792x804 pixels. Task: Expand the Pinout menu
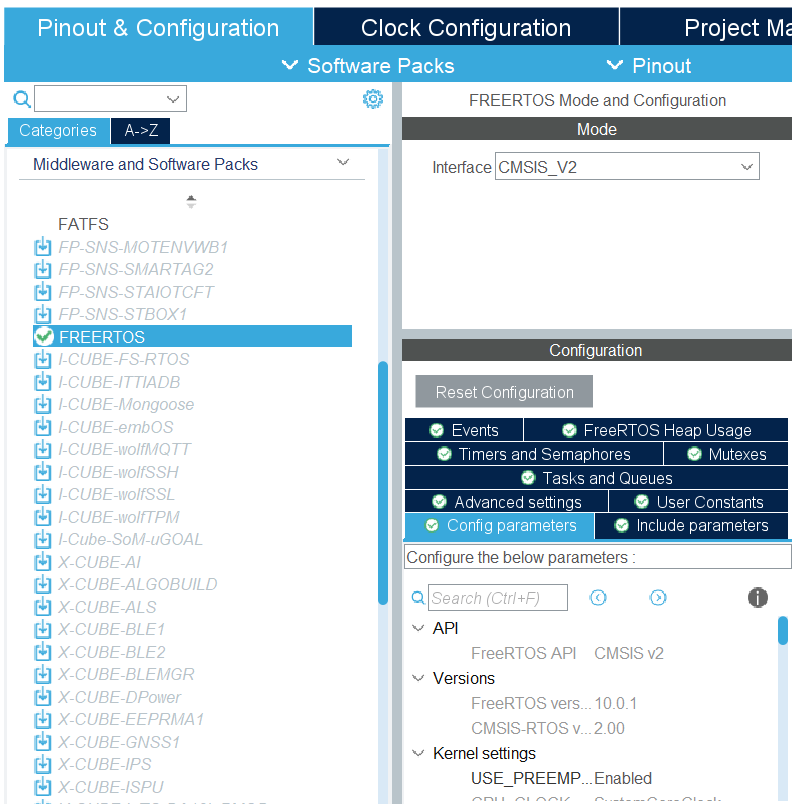point(649,66)
